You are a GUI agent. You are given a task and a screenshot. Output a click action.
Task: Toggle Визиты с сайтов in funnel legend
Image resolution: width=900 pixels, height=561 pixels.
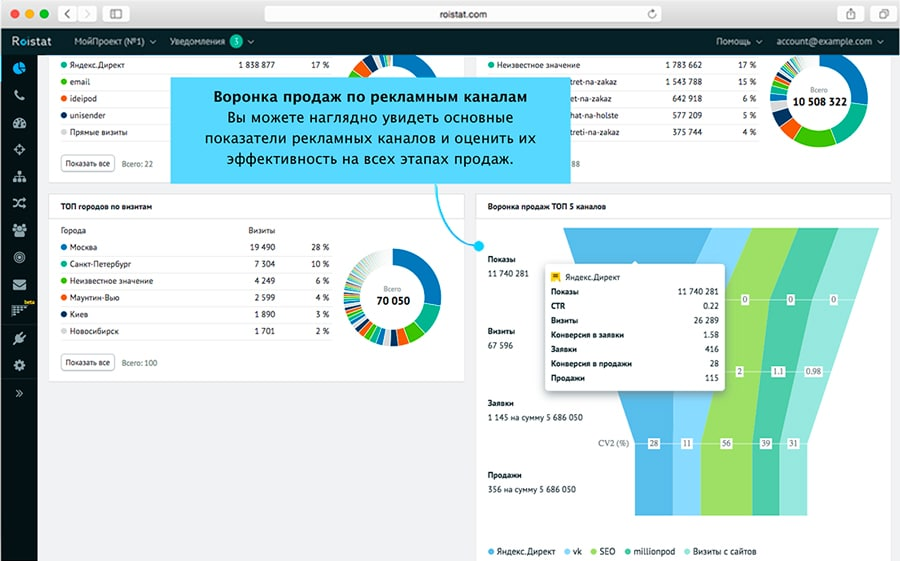pos(720,551)
